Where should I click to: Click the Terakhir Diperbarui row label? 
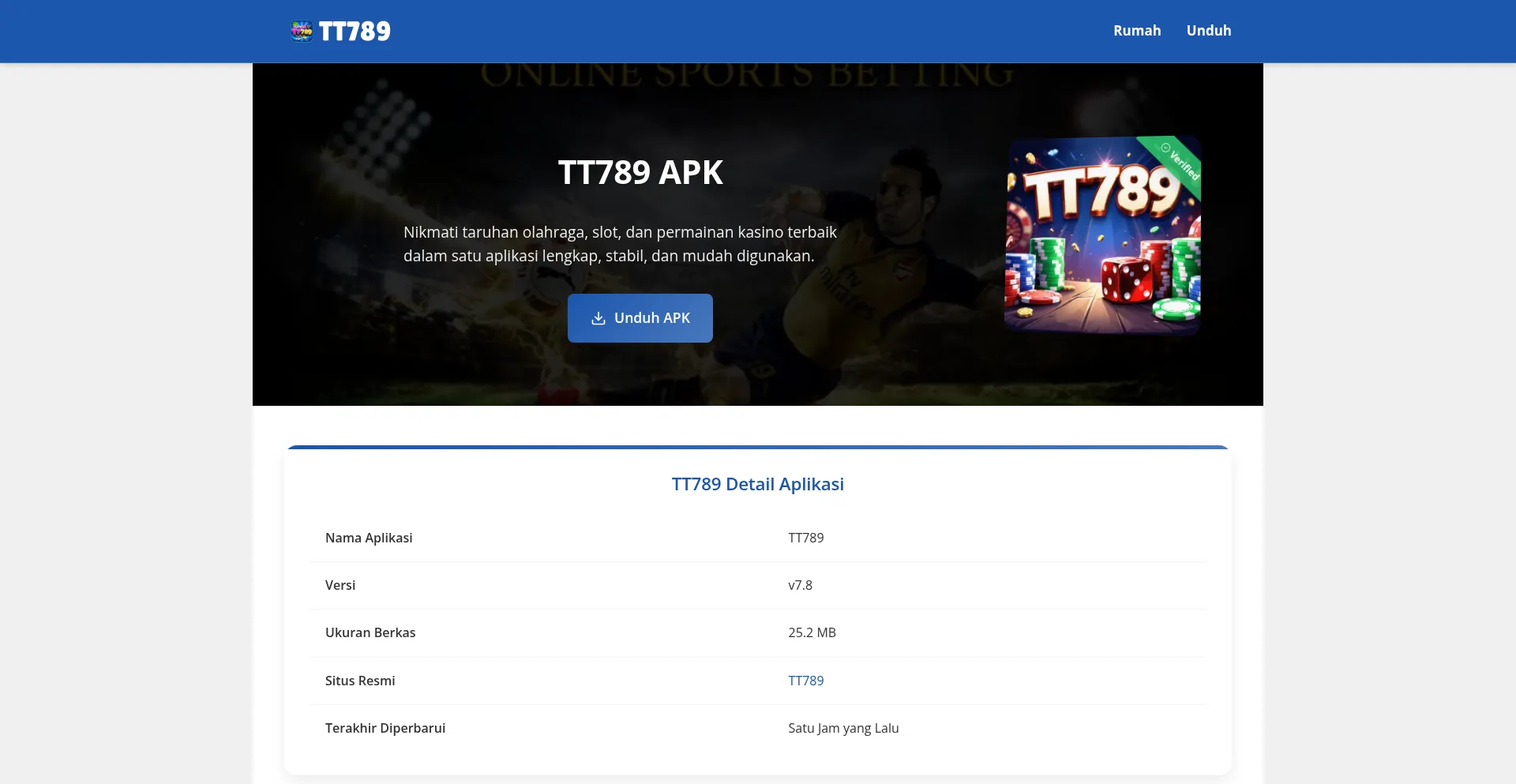pyautogui.click(x=385, y=728)
